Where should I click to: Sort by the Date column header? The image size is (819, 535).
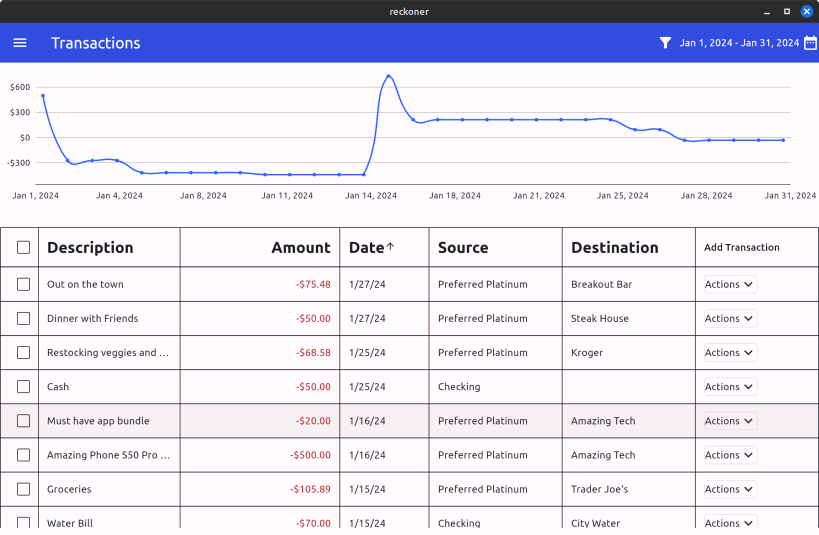366,247
